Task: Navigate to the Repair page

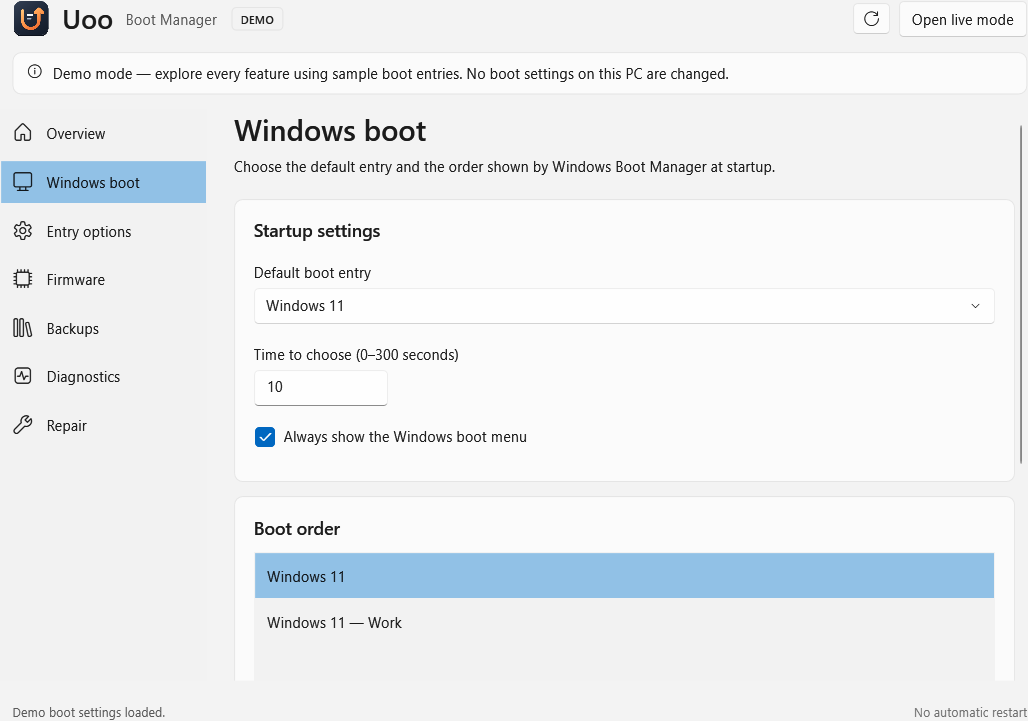Action: tap(104, 425)
